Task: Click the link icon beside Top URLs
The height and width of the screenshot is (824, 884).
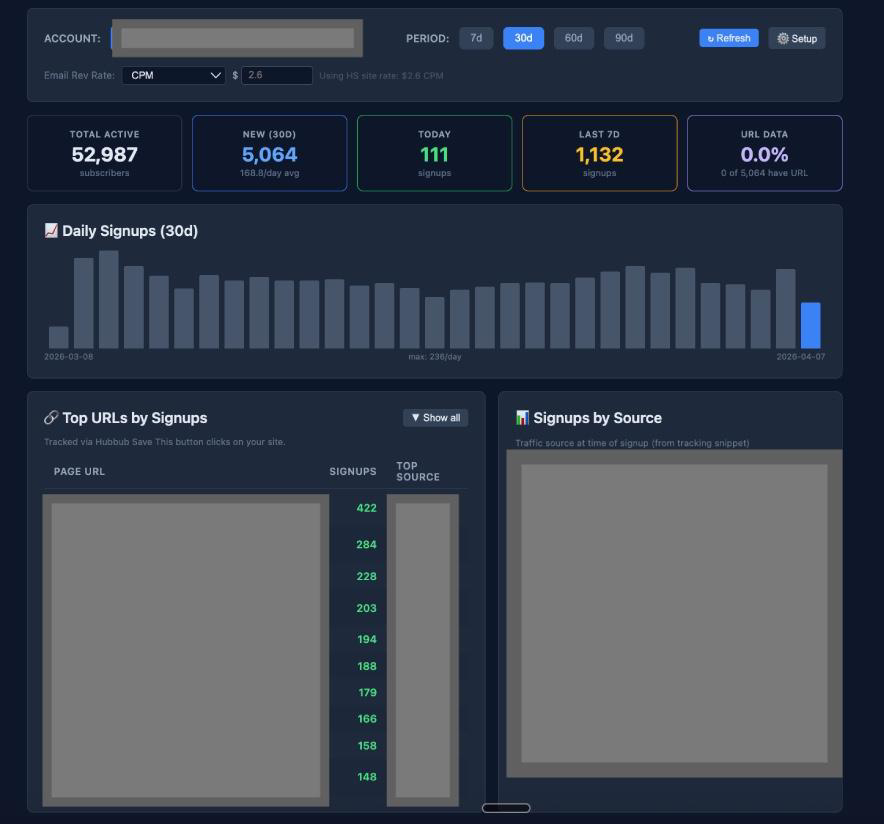Action: [51, 418]
